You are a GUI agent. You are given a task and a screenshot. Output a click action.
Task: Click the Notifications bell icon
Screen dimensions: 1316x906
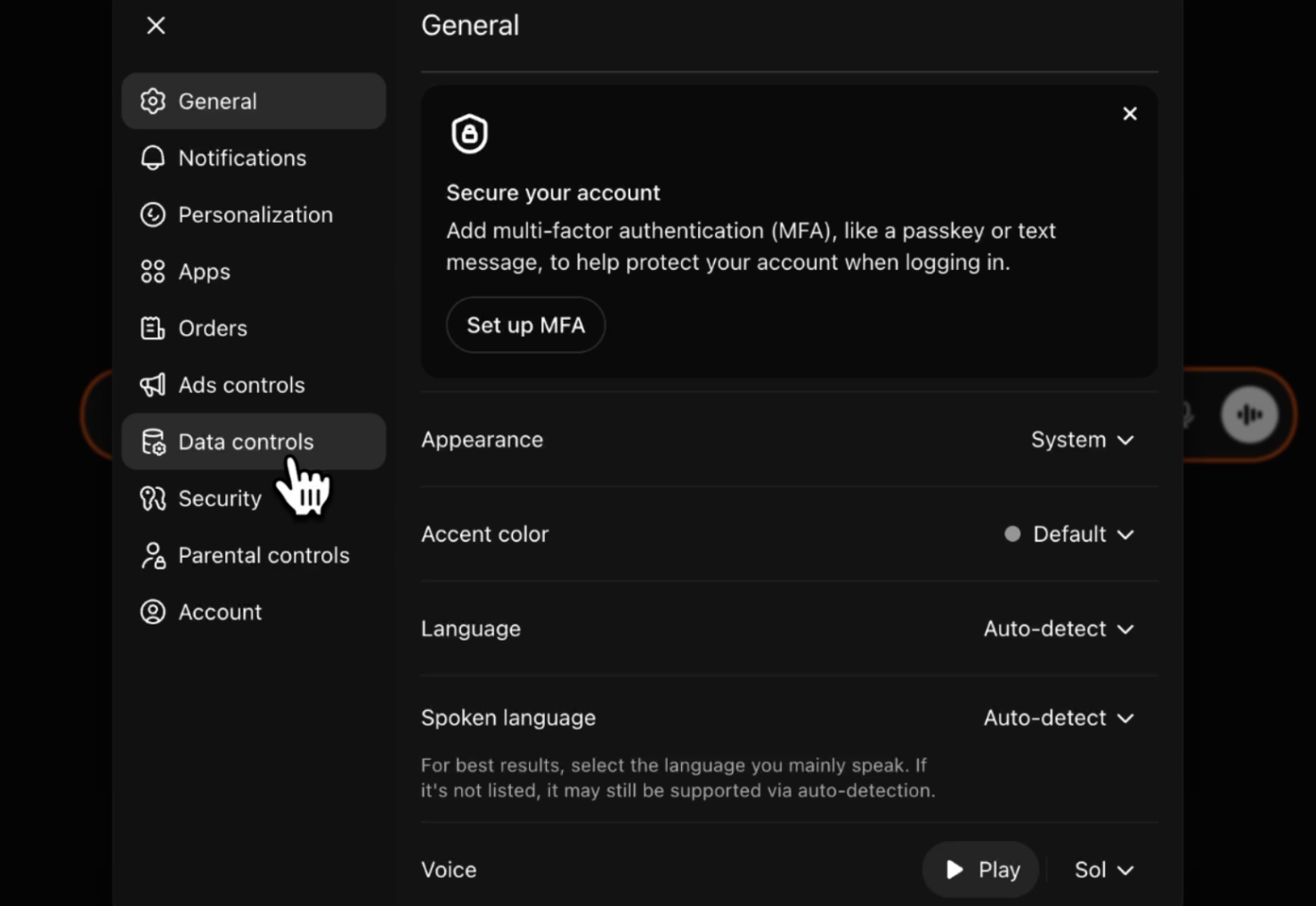[152, 158]
